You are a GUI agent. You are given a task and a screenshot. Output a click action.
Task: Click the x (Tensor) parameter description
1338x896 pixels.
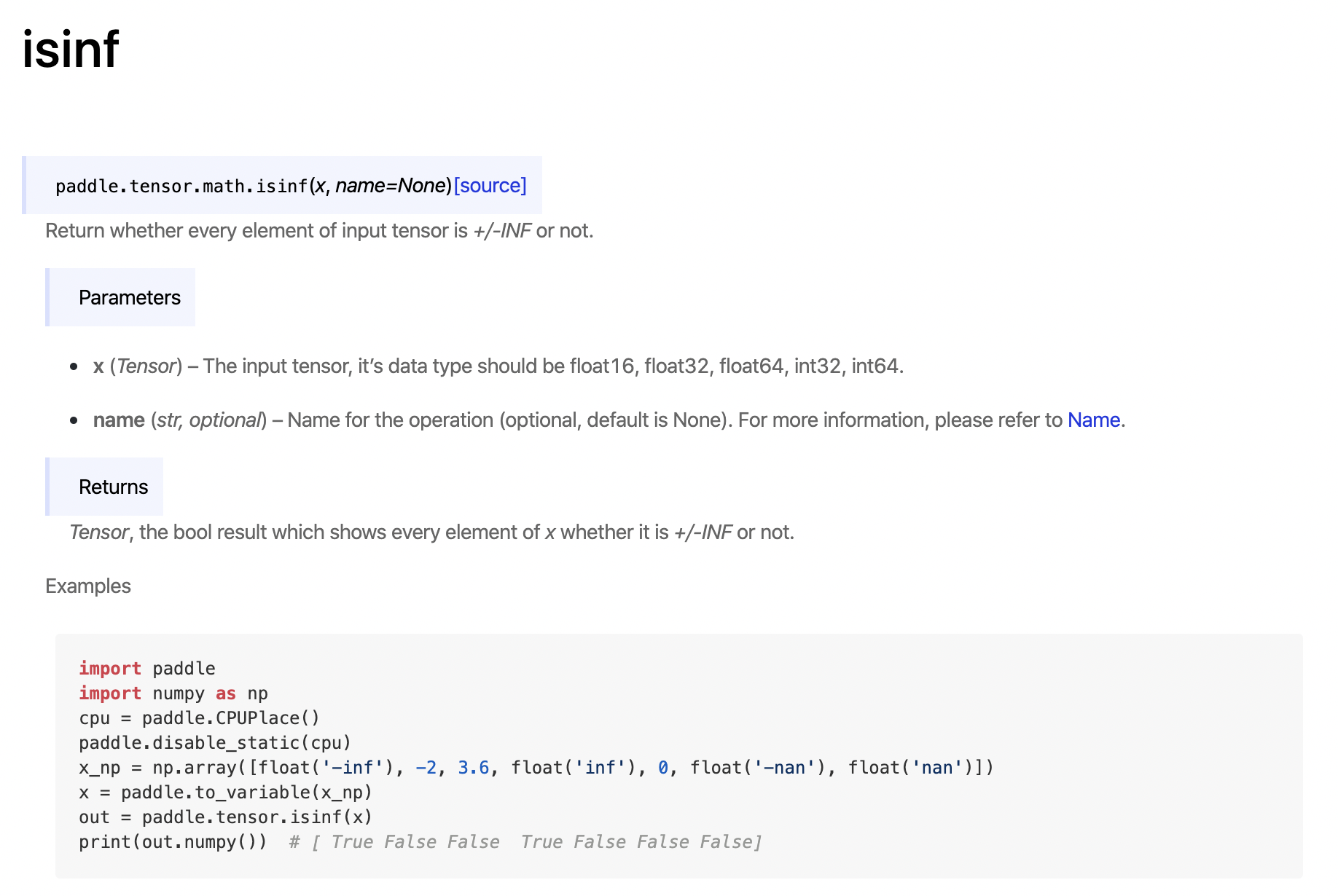point(498,366)
